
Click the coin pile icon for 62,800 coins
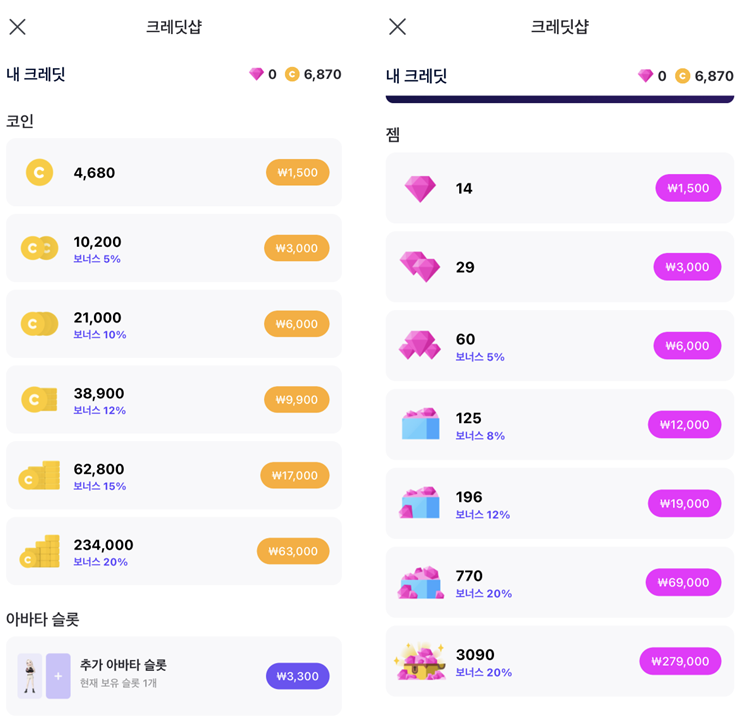39,476
